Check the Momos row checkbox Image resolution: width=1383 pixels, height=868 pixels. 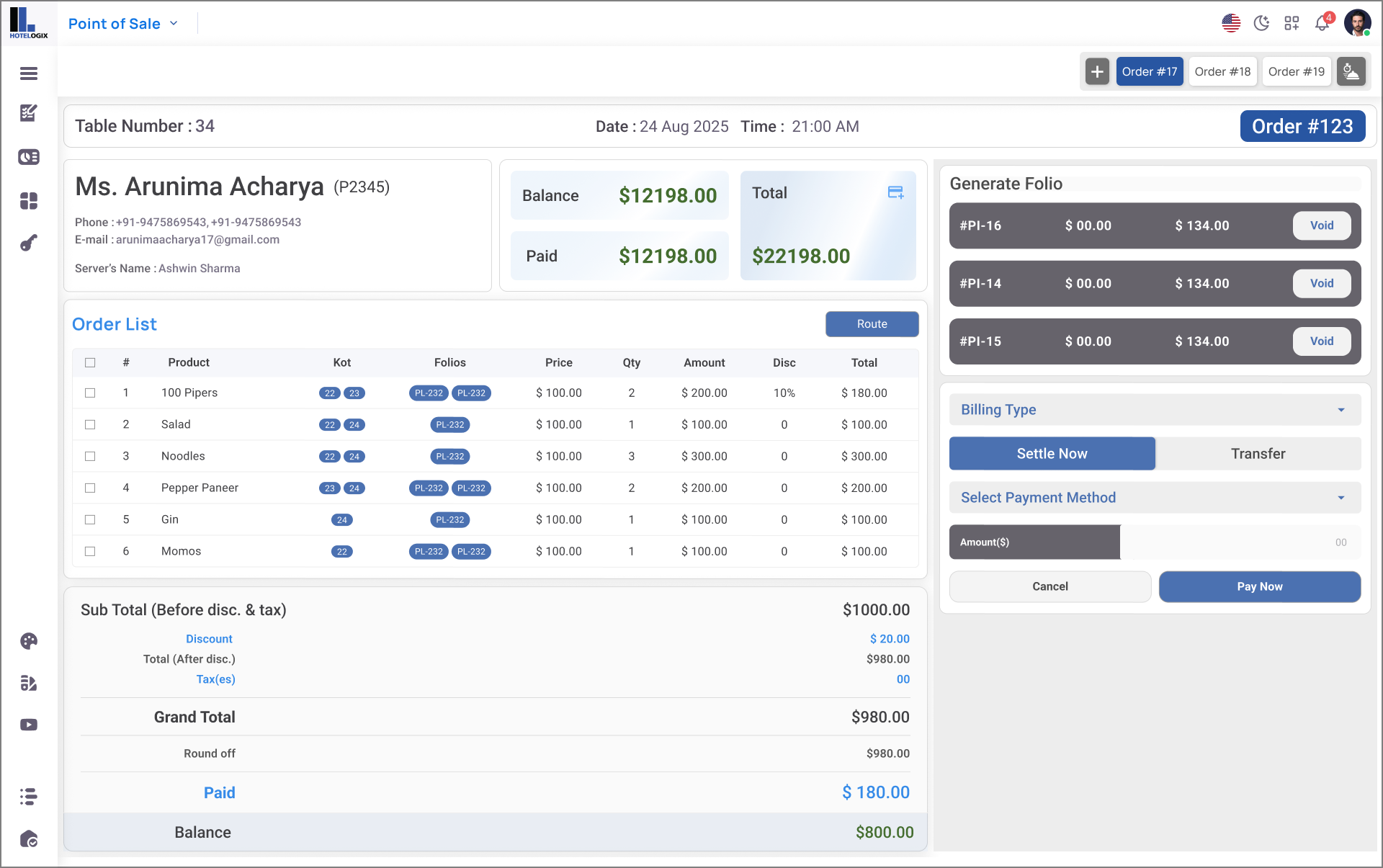pos(90,551)
